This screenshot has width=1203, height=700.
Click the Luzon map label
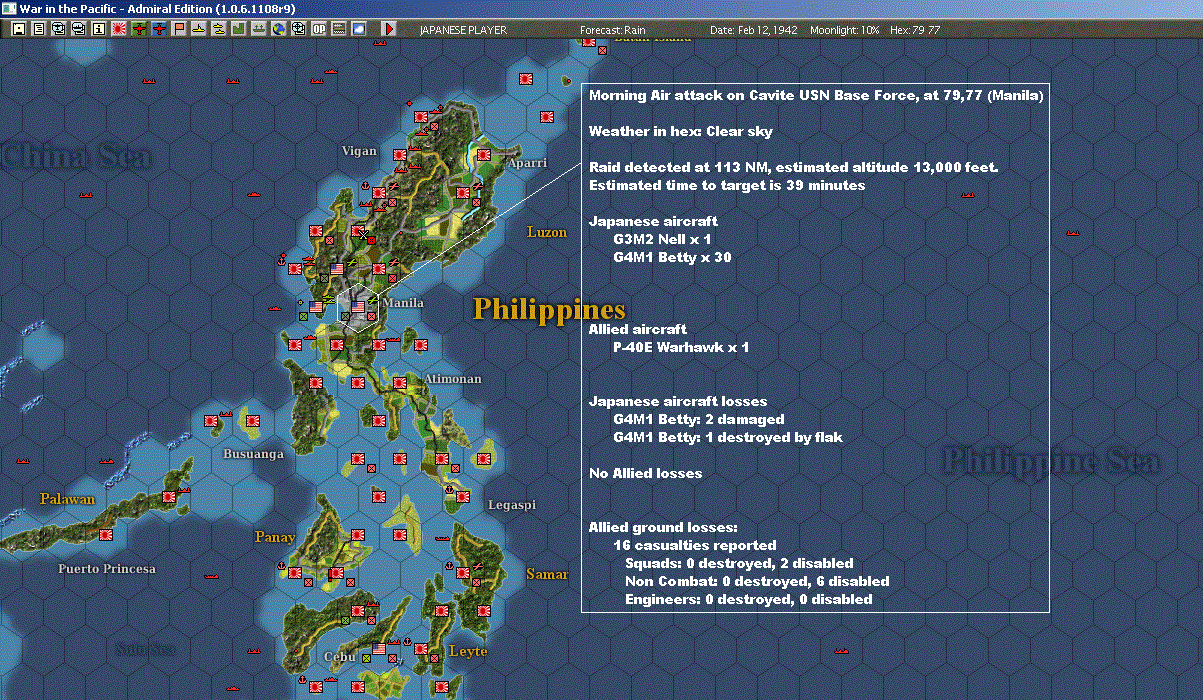[x=547, y=232]
